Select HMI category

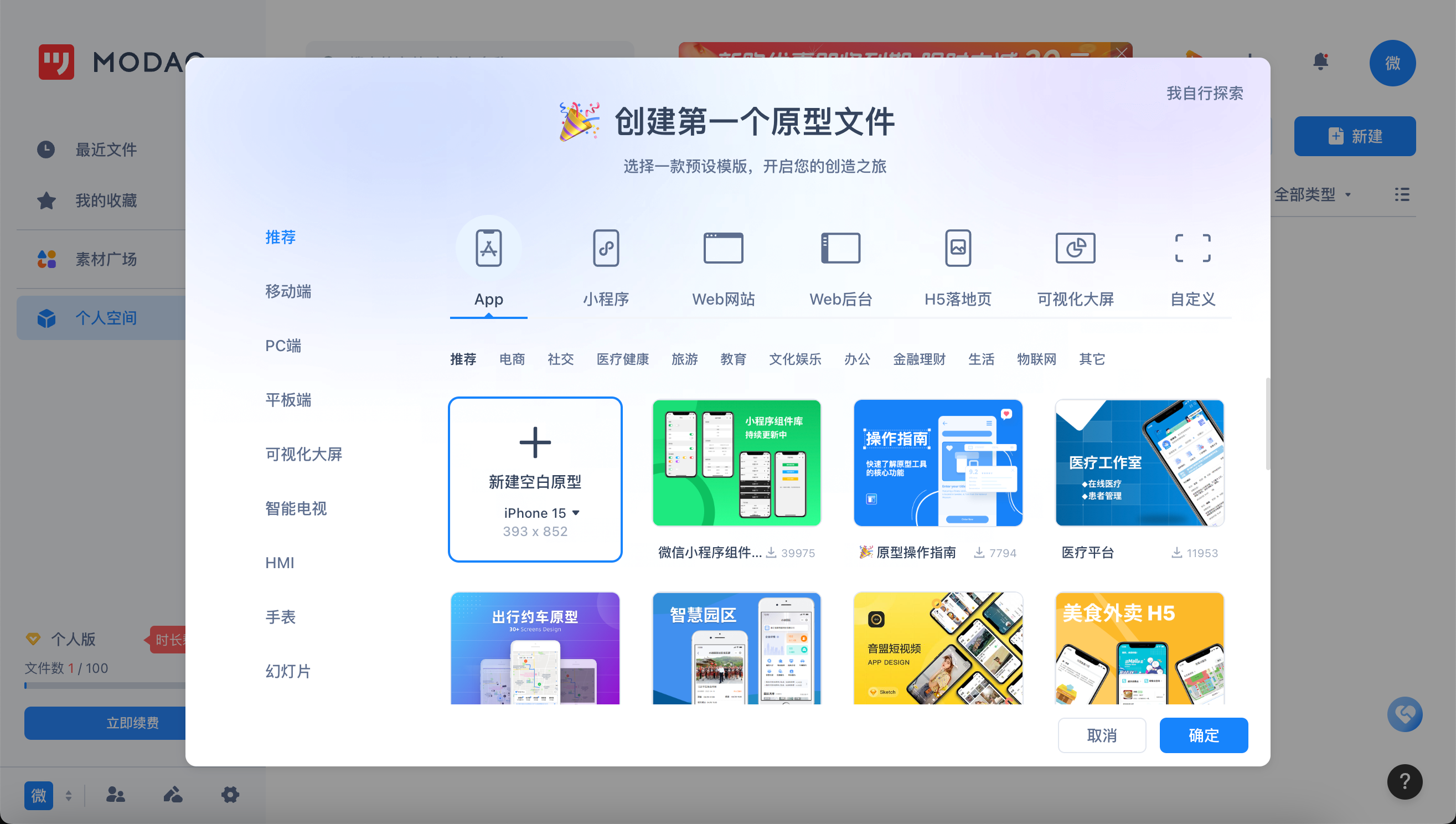(280, 563)
